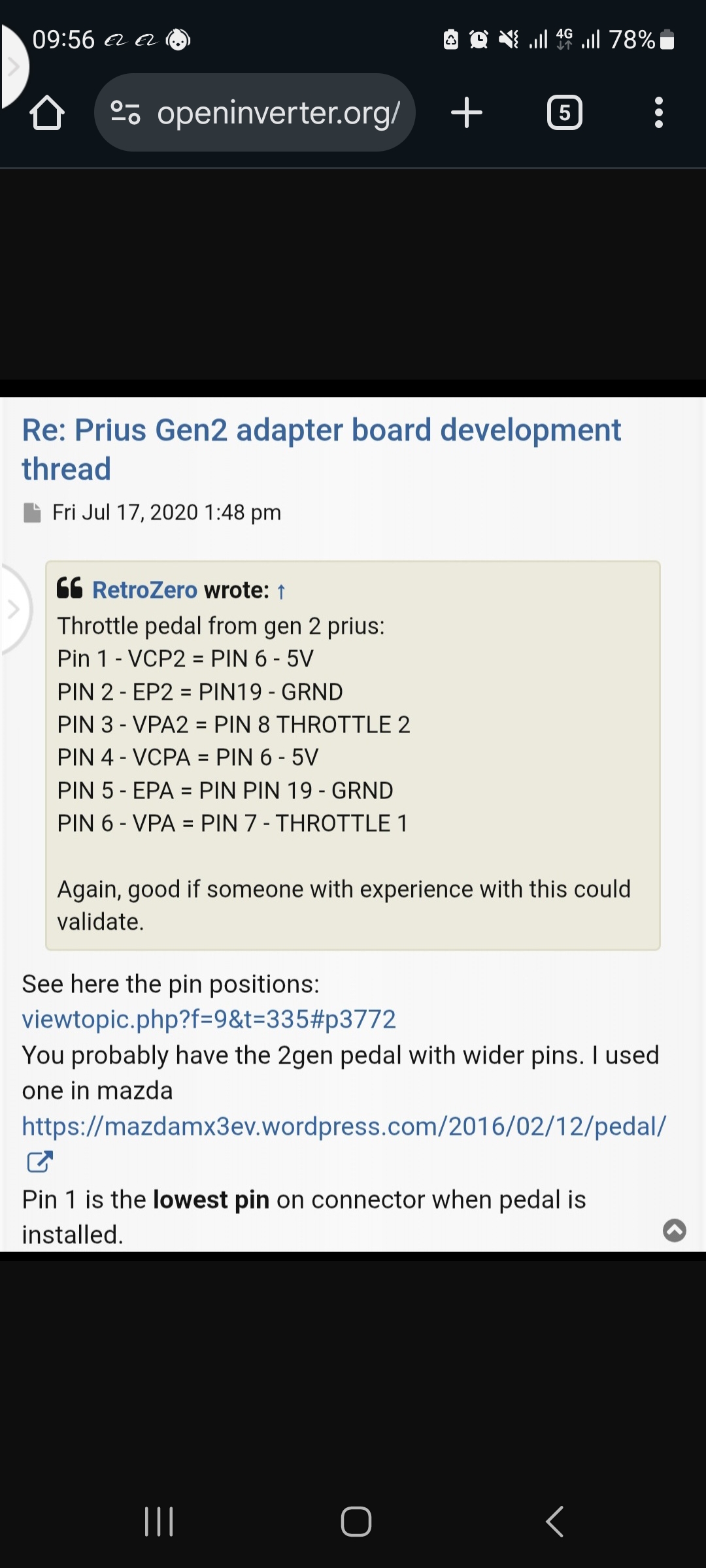Screen dimensions: 706x1568
Task: Tap the battery percentage in status bar
Action: pos(631,40)
